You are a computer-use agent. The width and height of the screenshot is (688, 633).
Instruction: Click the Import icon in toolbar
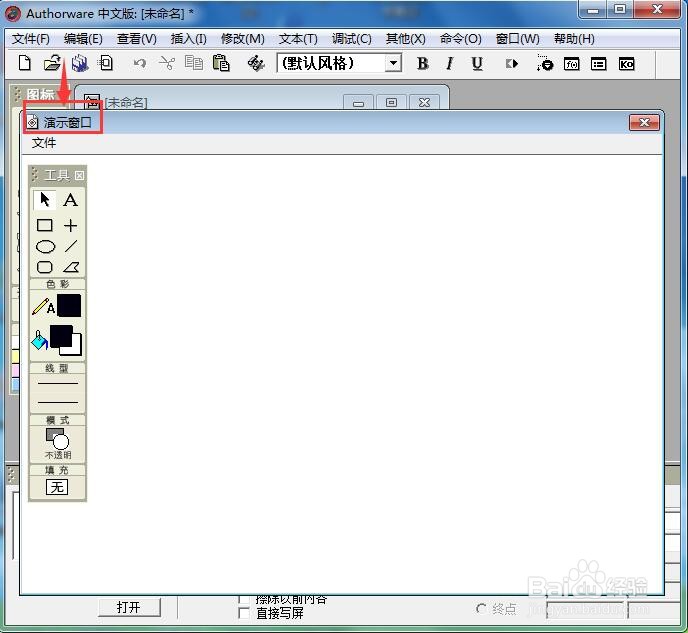click(106, 63)
